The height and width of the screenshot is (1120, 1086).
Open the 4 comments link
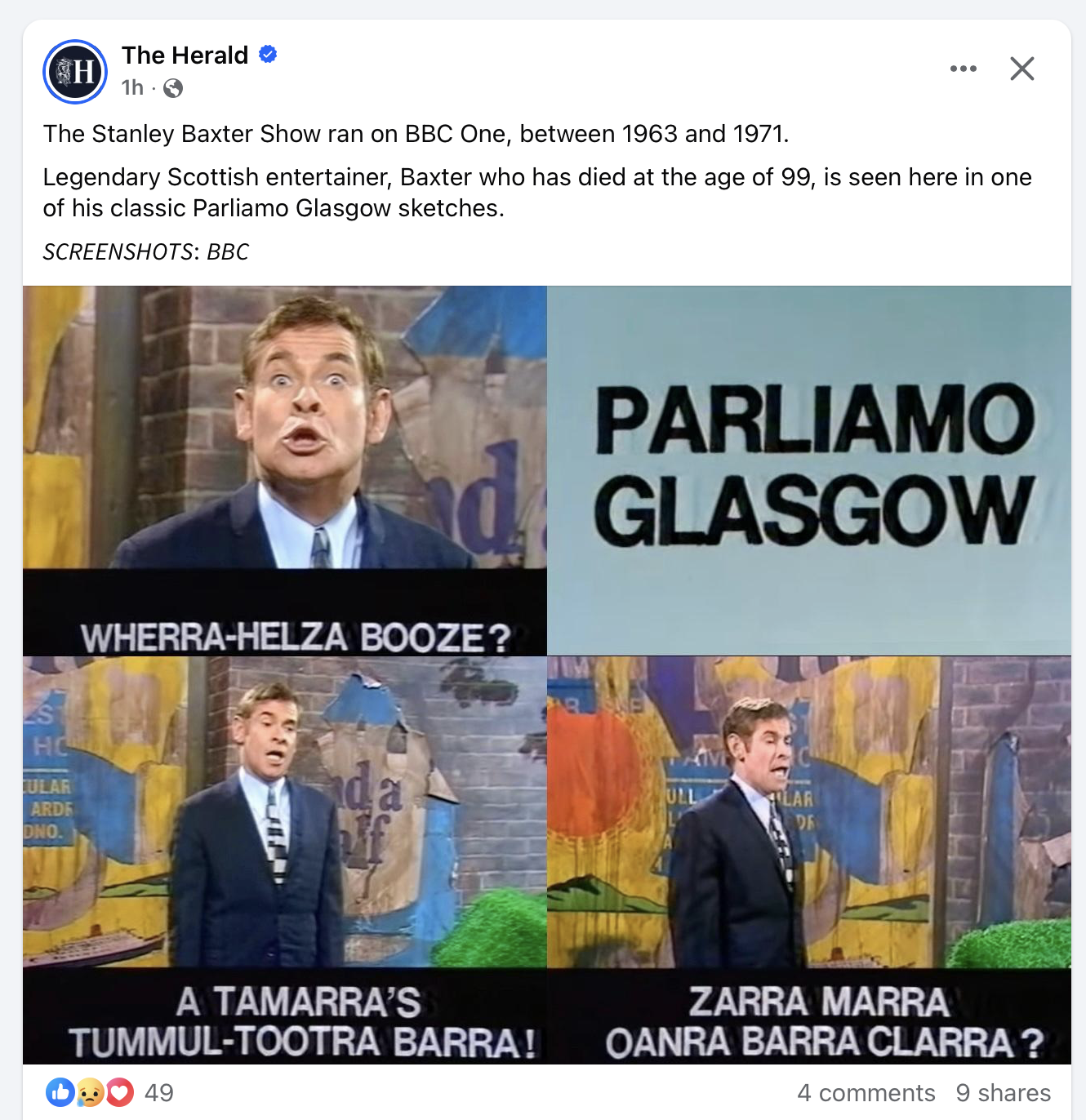coord(866,1092)
